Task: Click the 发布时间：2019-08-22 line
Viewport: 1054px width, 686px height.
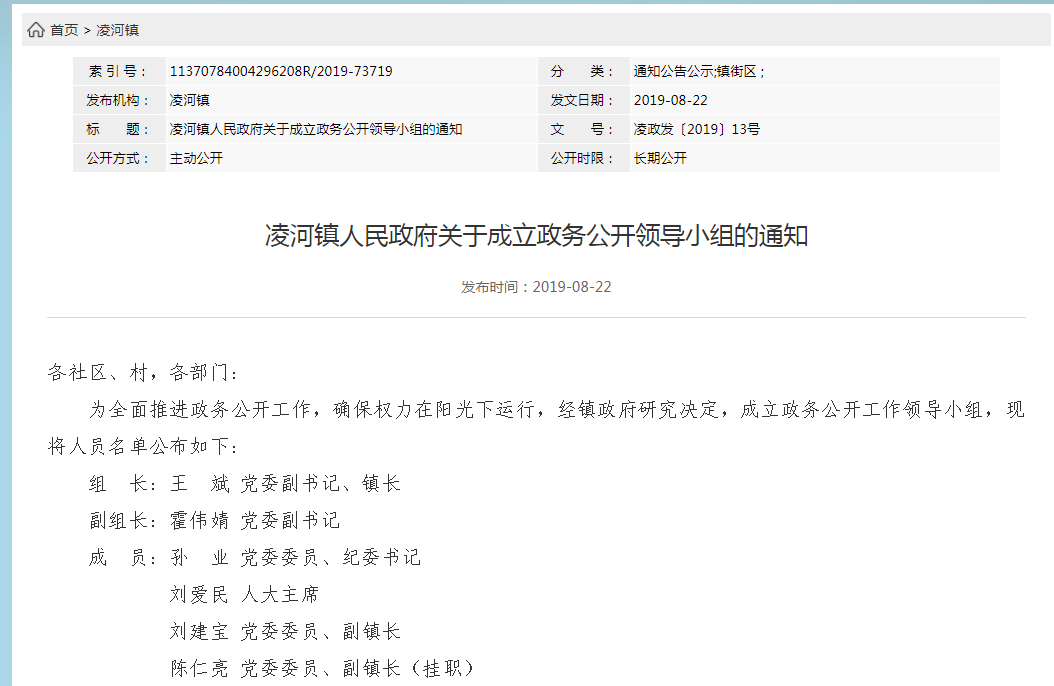Action: (x=536, y=287)
